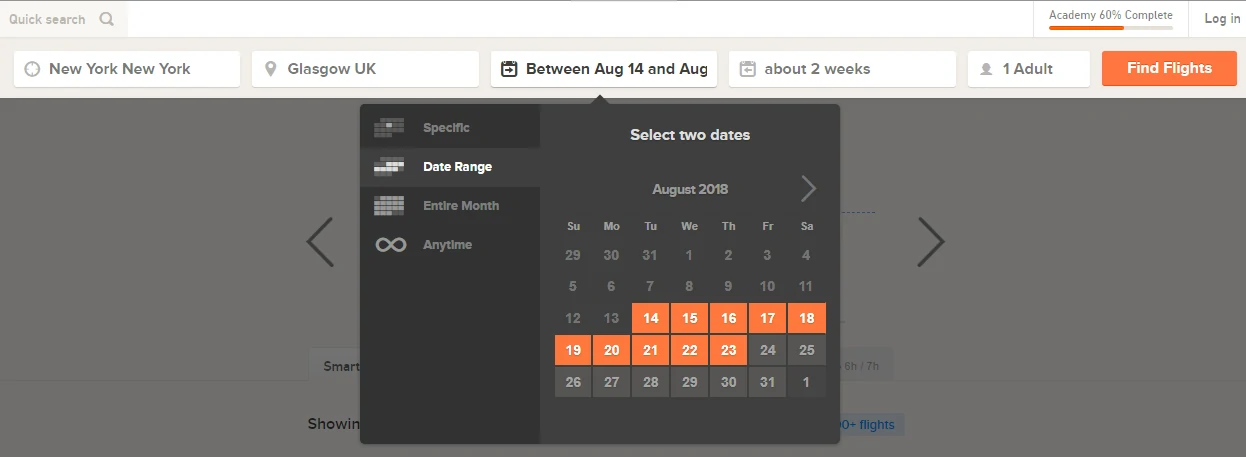Click the departure calendar icon

pos(509,69)
